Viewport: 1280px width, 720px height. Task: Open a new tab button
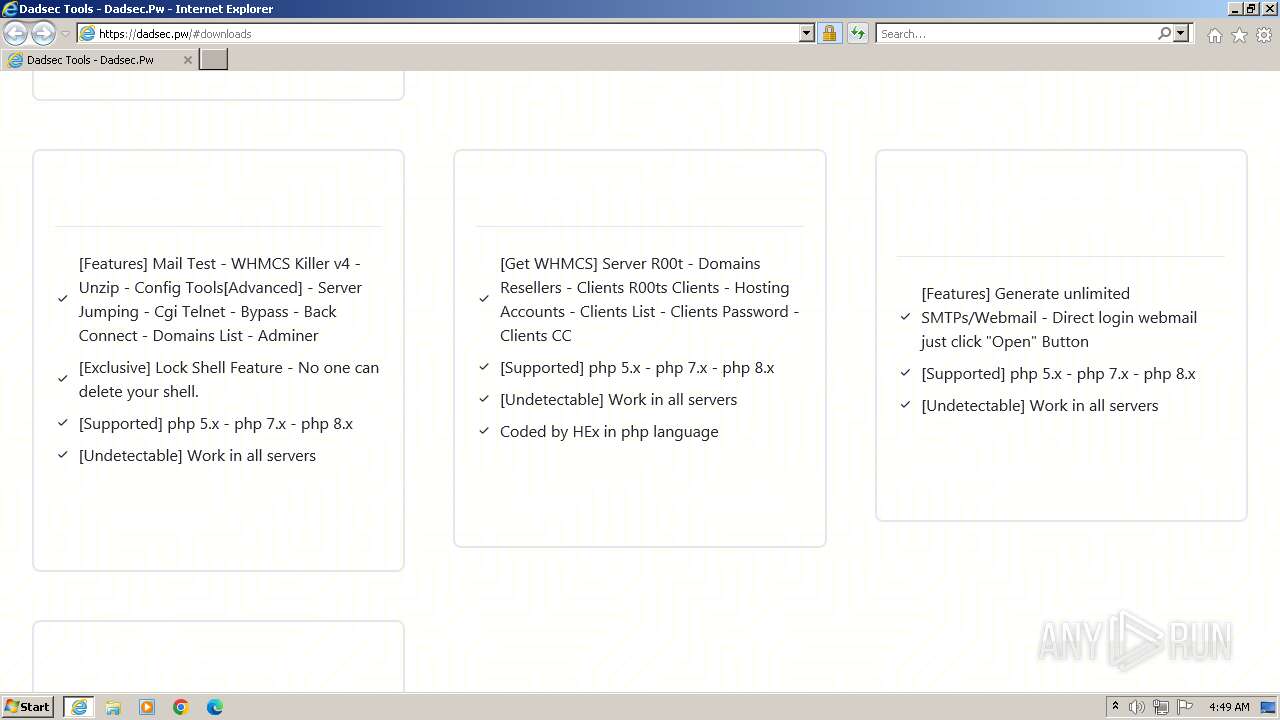click(214, 60)
